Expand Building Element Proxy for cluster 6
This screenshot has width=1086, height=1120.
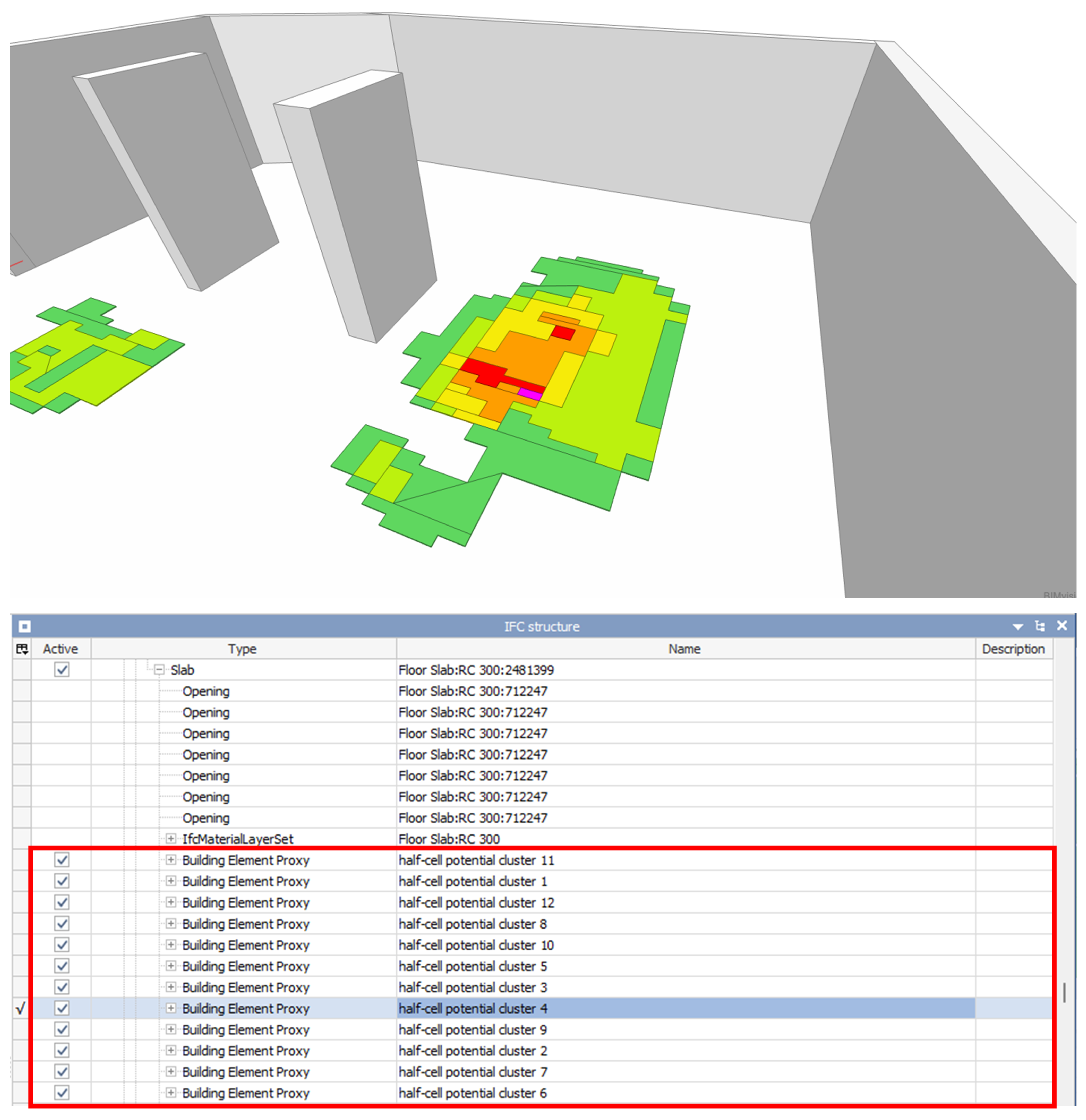click(171, 1093)
